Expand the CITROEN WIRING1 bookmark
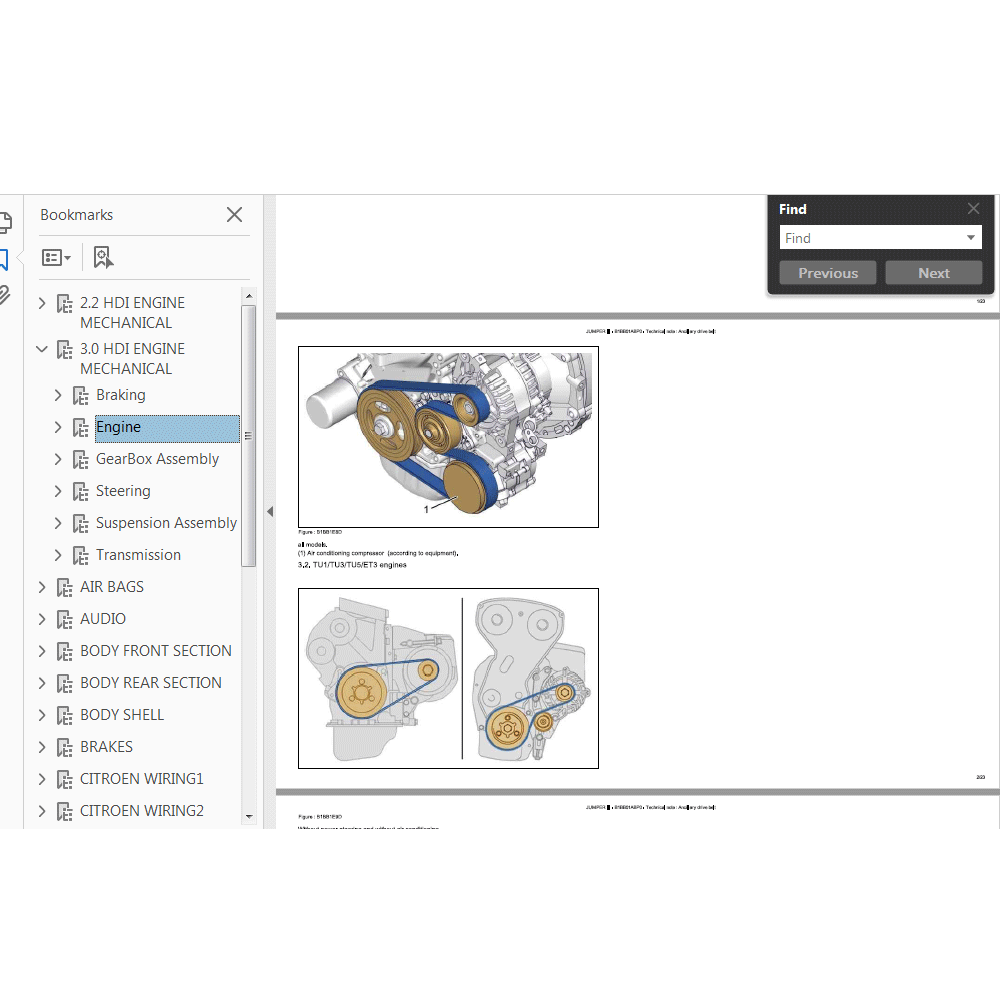Screen dimensions: 1000x1000 click(x=42, y=779)
